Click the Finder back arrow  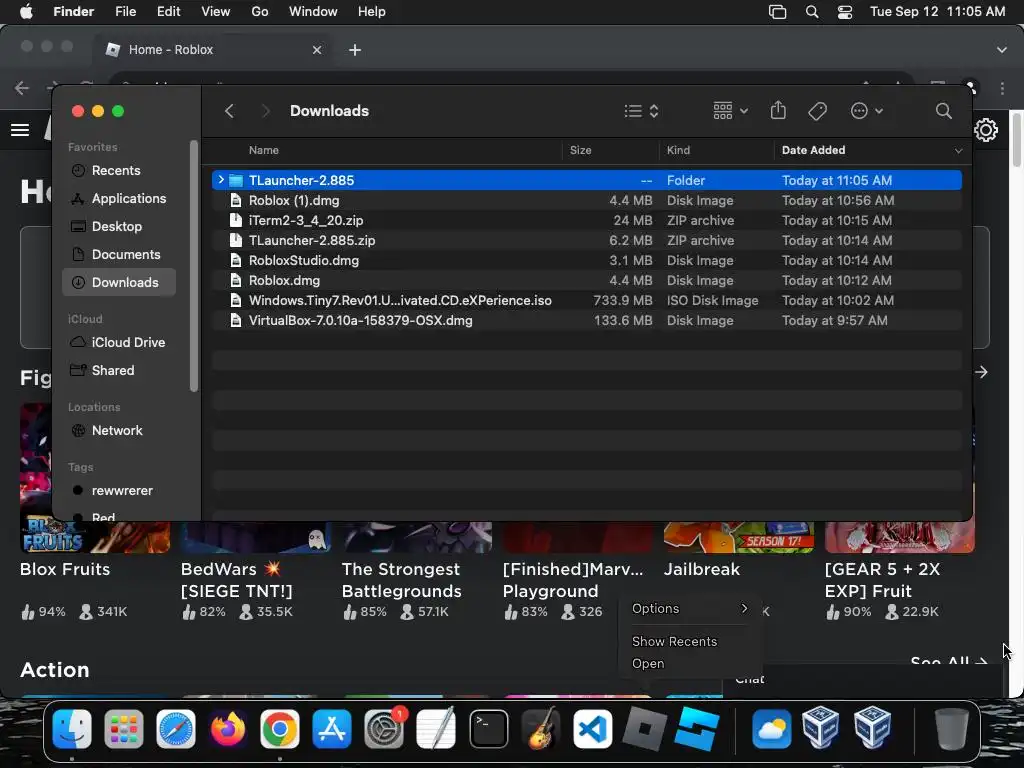(229, 111)
